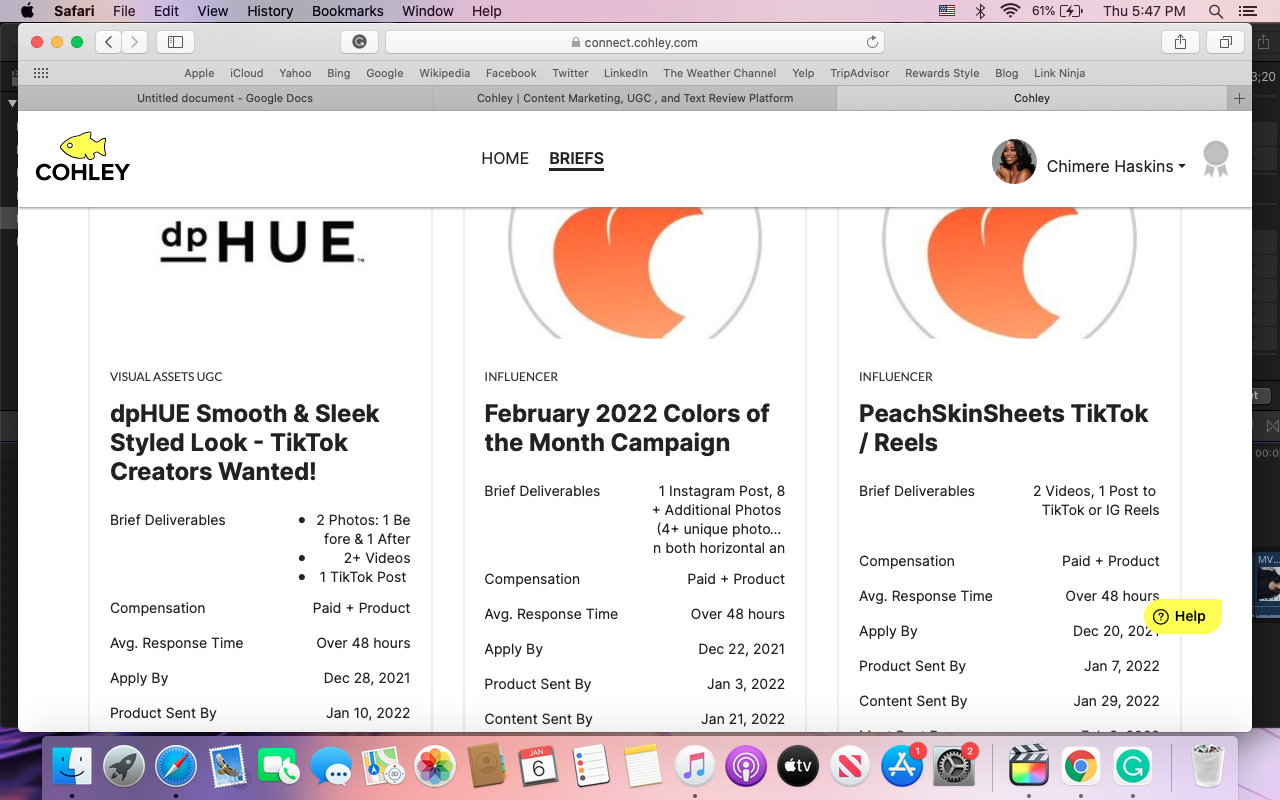Open Finder from the dock
The height and width of the screenshot is (800, 1280).
72,767
